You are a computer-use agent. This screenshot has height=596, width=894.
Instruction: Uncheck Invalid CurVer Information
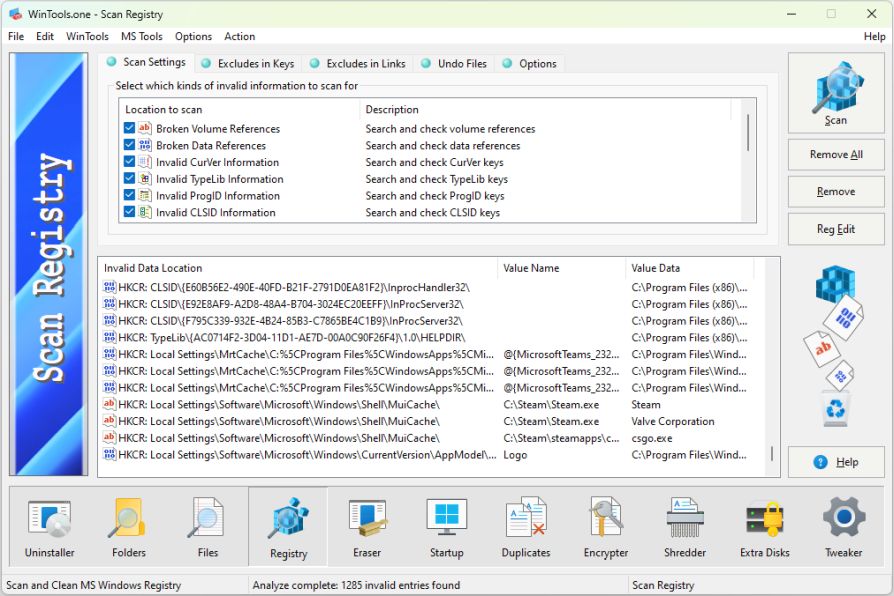pos(129,162)
